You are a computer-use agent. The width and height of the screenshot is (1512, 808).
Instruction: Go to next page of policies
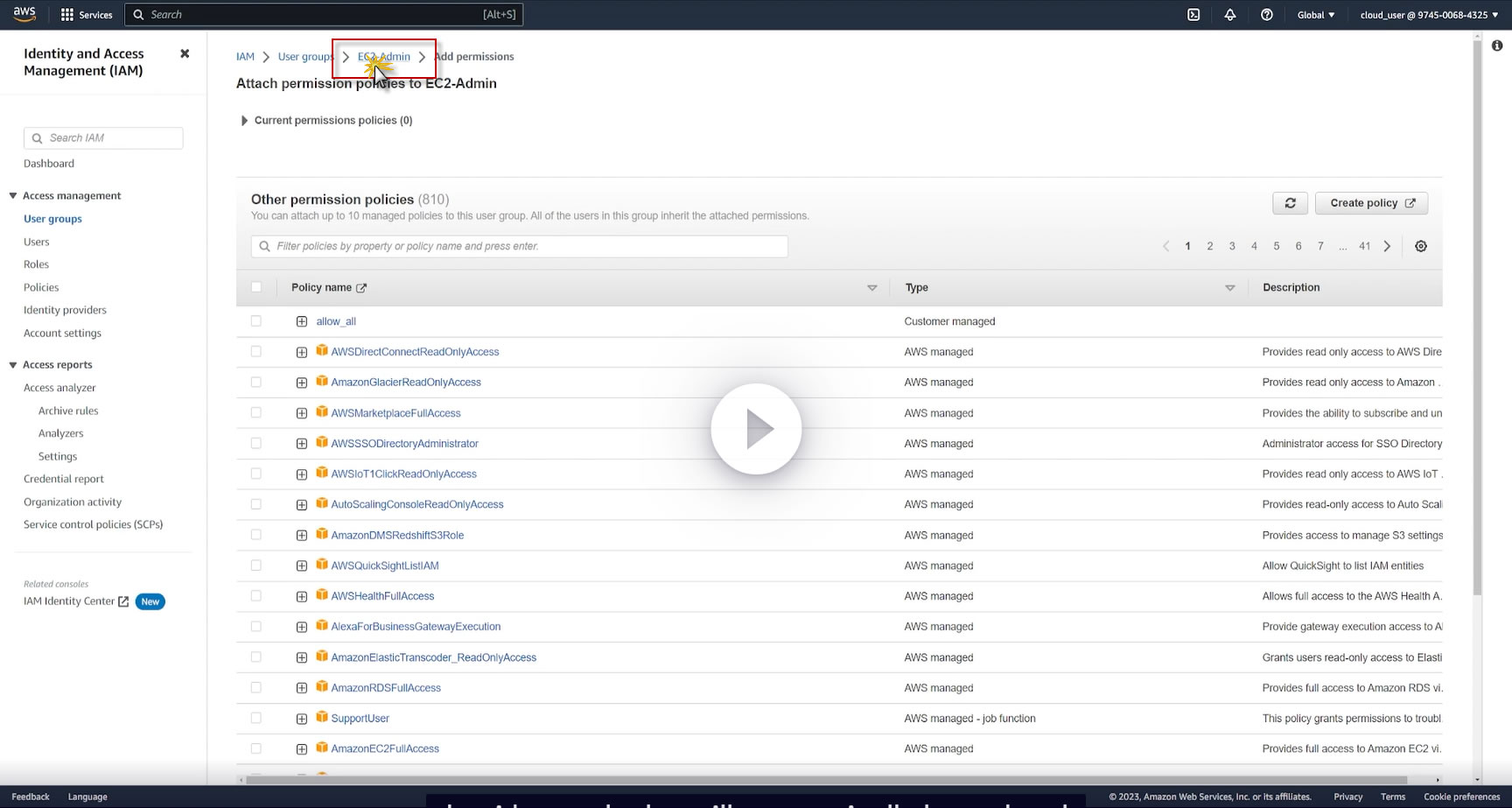pos(1387,246)
